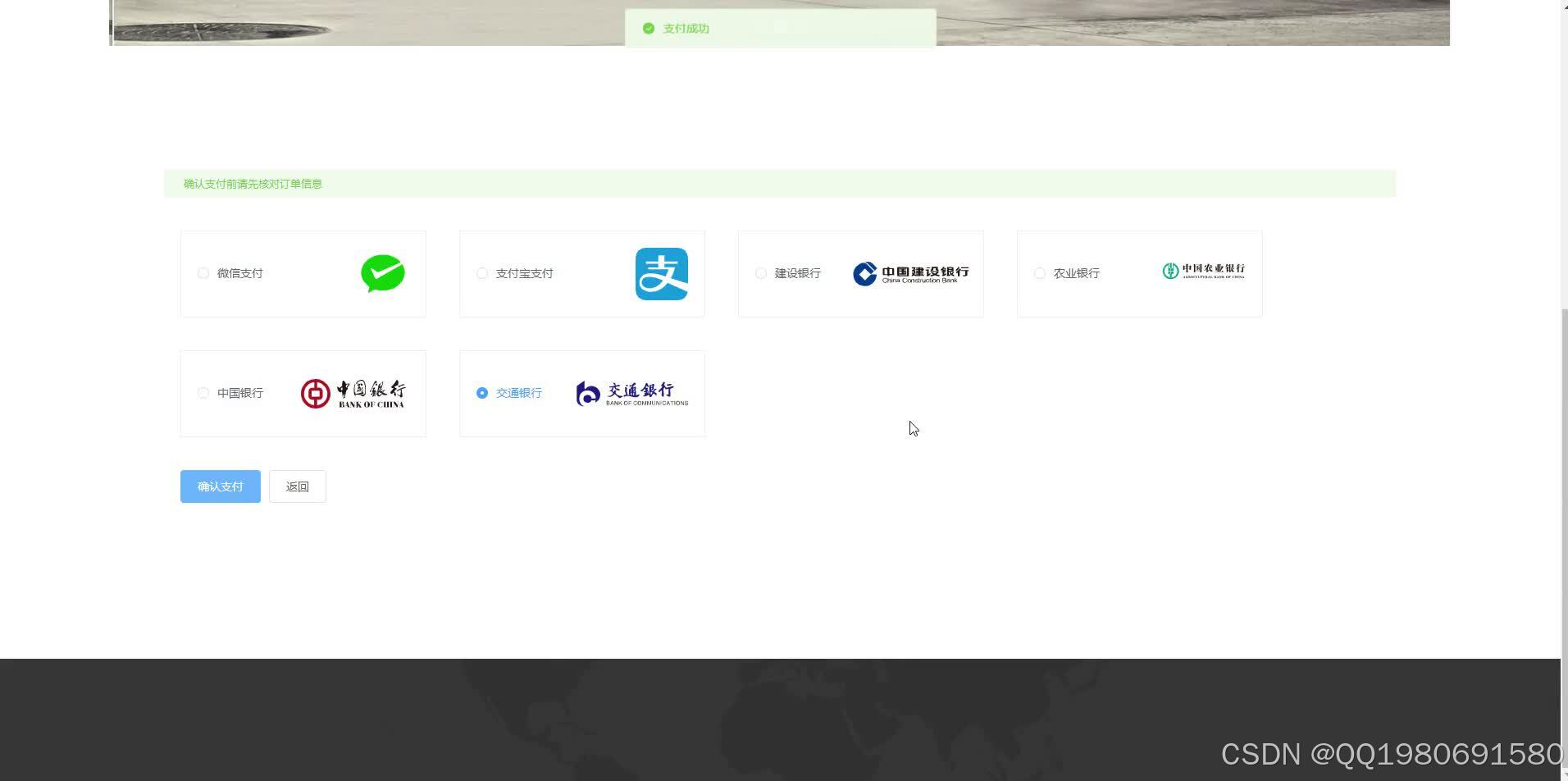
Task: Click the 确认支付 confirm payment button
Action: coord(220,486)
